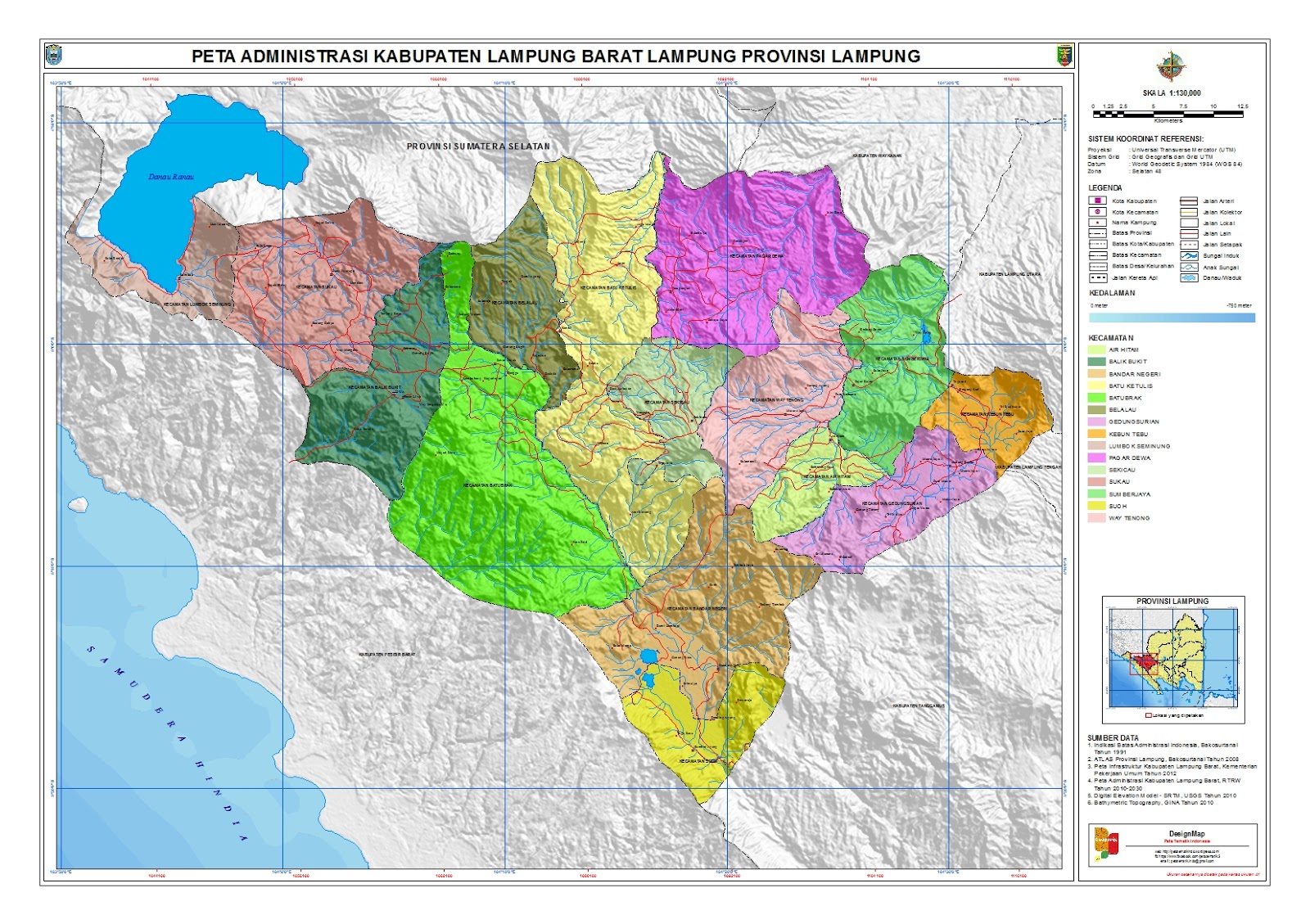Click the emblem right of the map title
This screenshot has height=924, width=1310.
coord(1064,56)
